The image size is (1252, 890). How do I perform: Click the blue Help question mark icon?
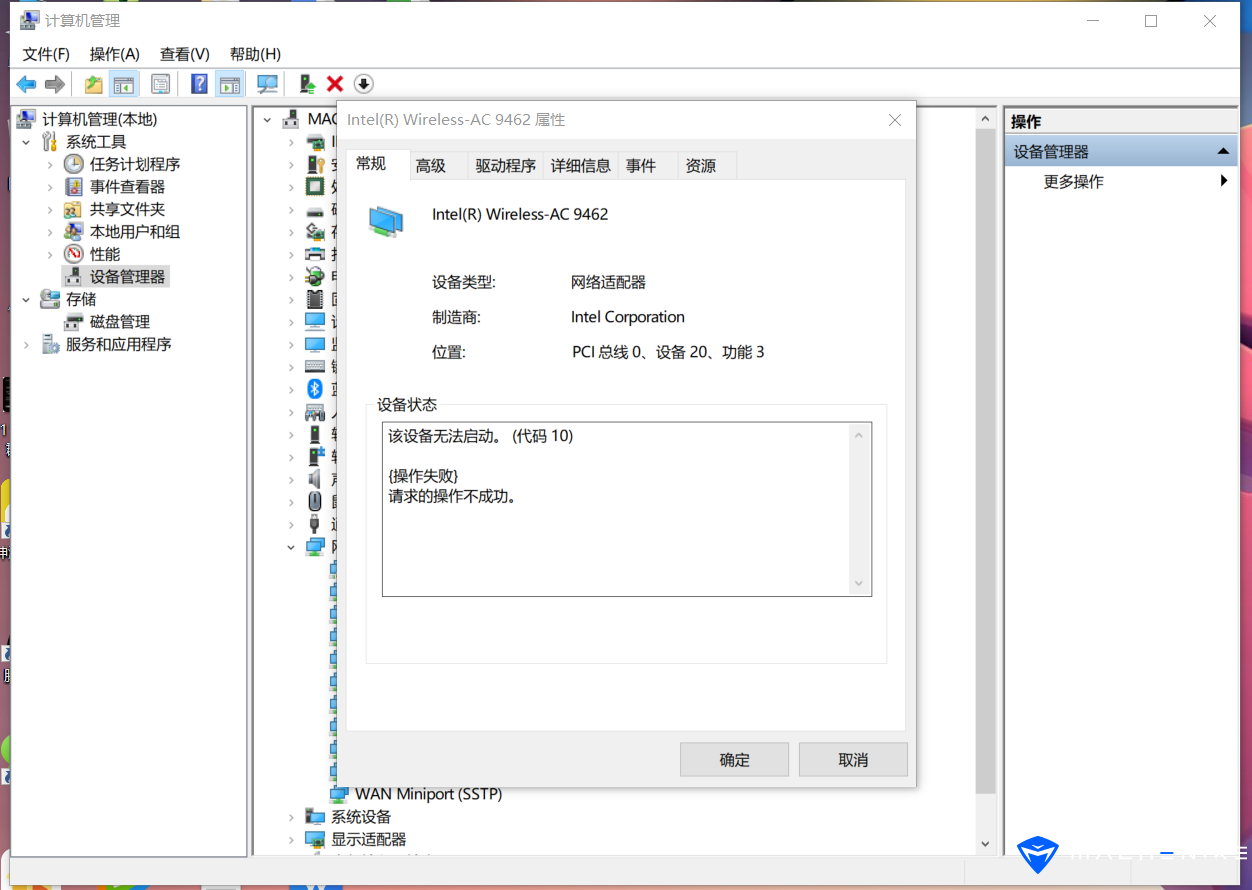tap(200, 84)
